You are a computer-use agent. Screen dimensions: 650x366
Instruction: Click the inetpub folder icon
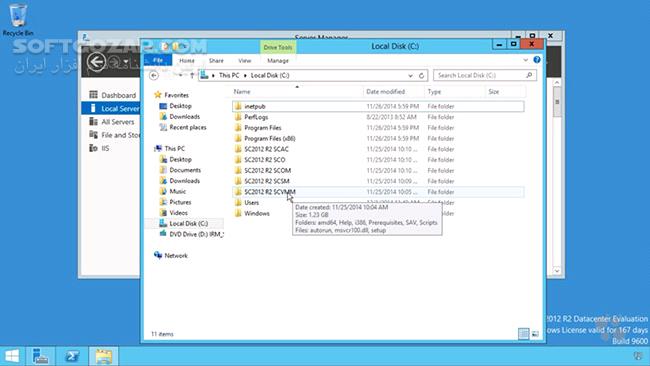238,107
